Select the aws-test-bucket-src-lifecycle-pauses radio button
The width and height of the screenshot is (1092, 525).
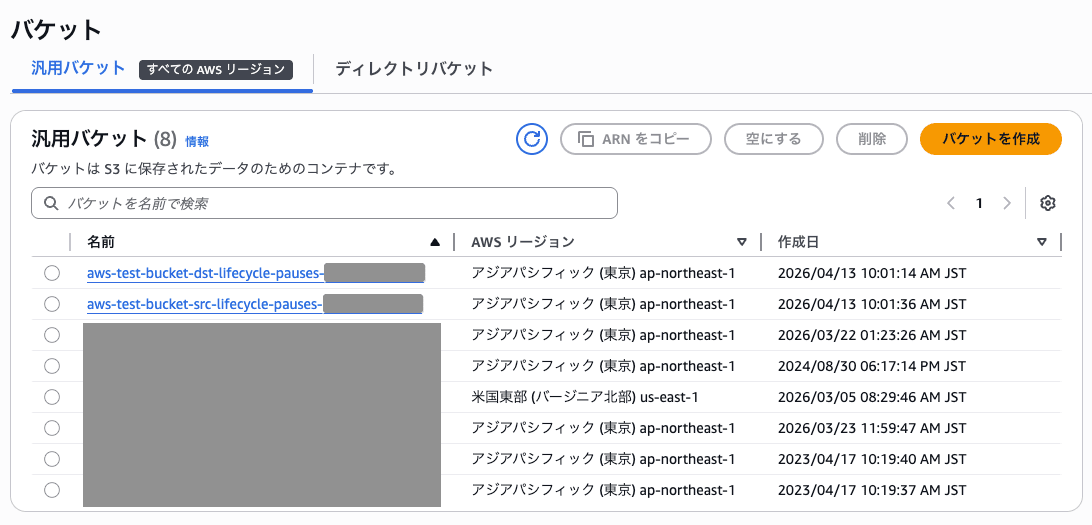(x=52, y=304)
